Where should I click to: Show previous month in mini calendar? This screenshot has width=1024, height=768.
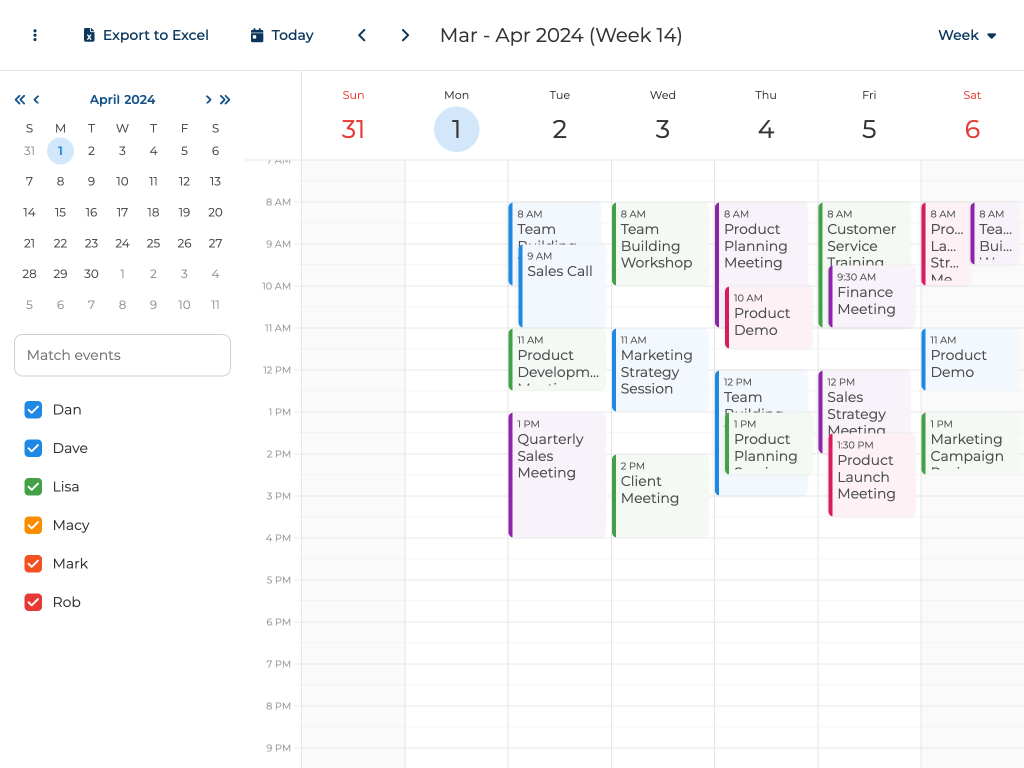click(37, 99)
